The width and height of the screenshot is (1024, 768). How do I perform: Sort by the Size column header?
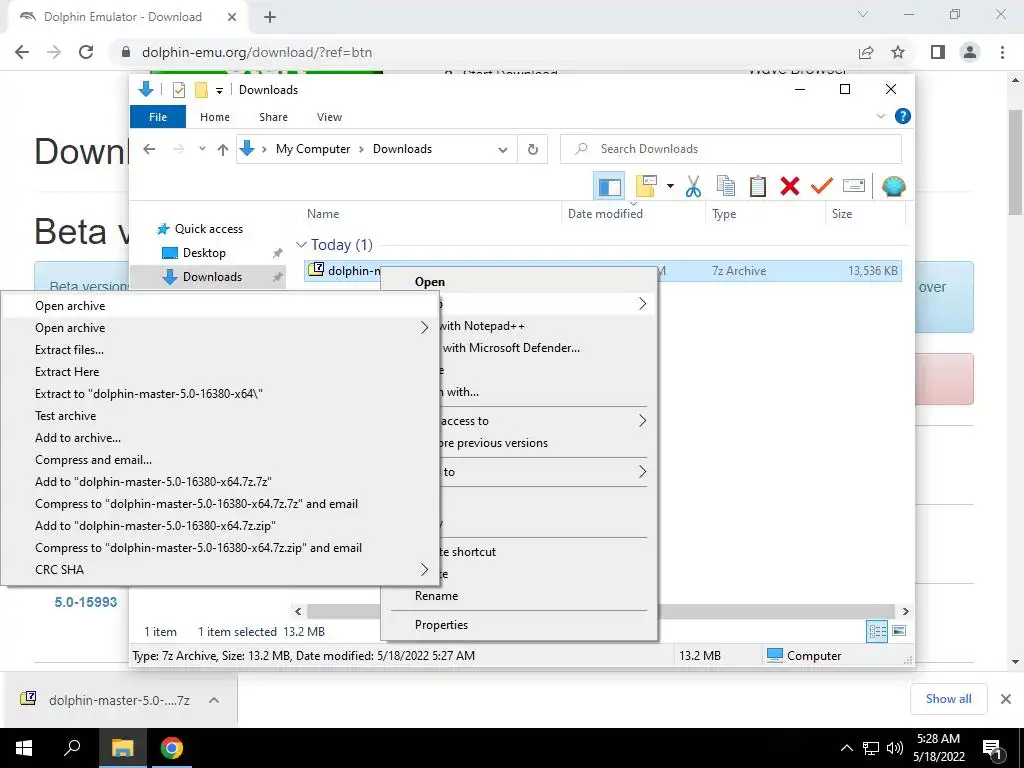(x=842, y=214)
